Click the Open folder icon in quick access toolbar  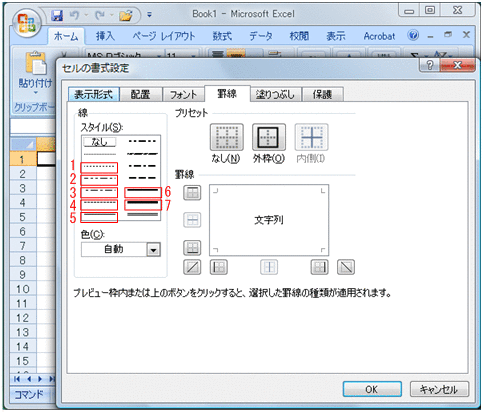pos(126,15)
